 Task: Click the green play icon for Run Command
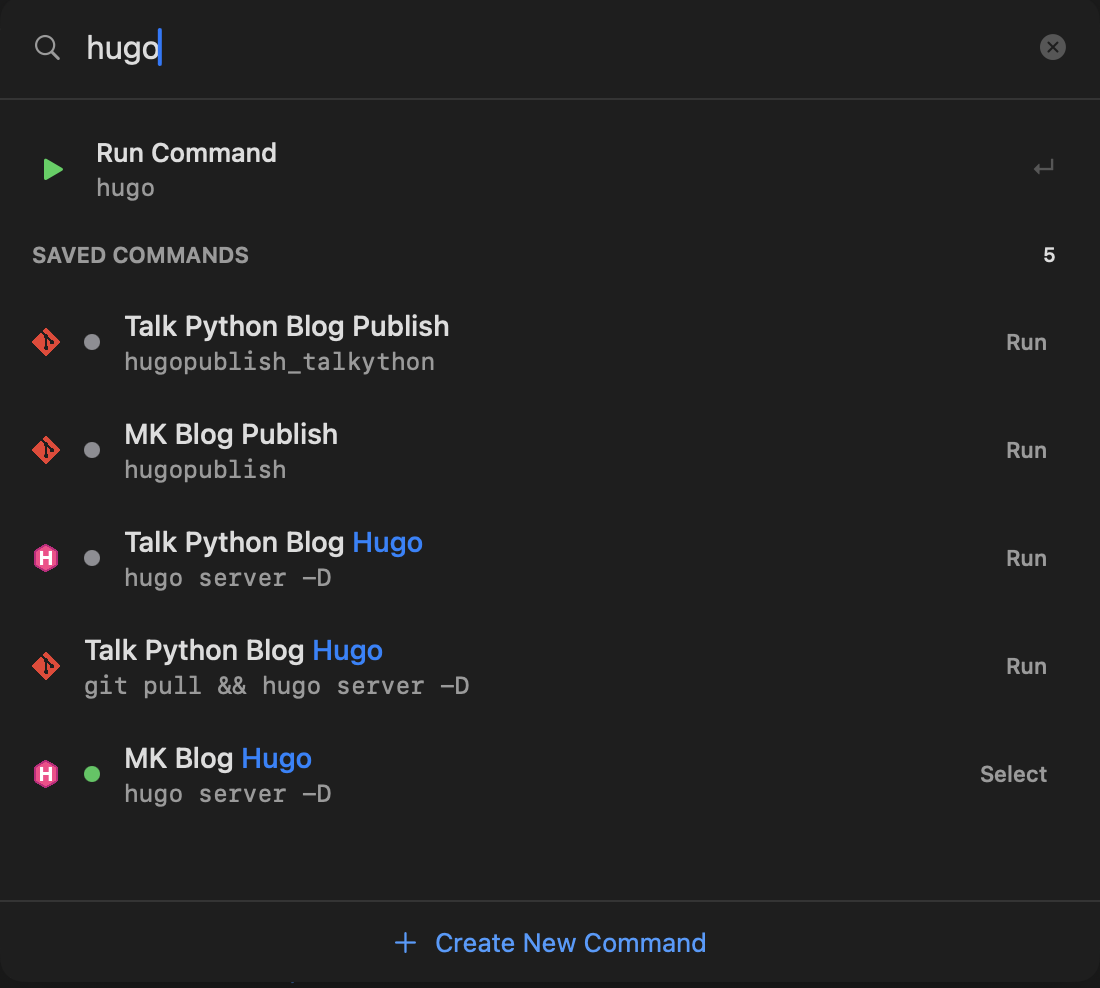[53, 170]
